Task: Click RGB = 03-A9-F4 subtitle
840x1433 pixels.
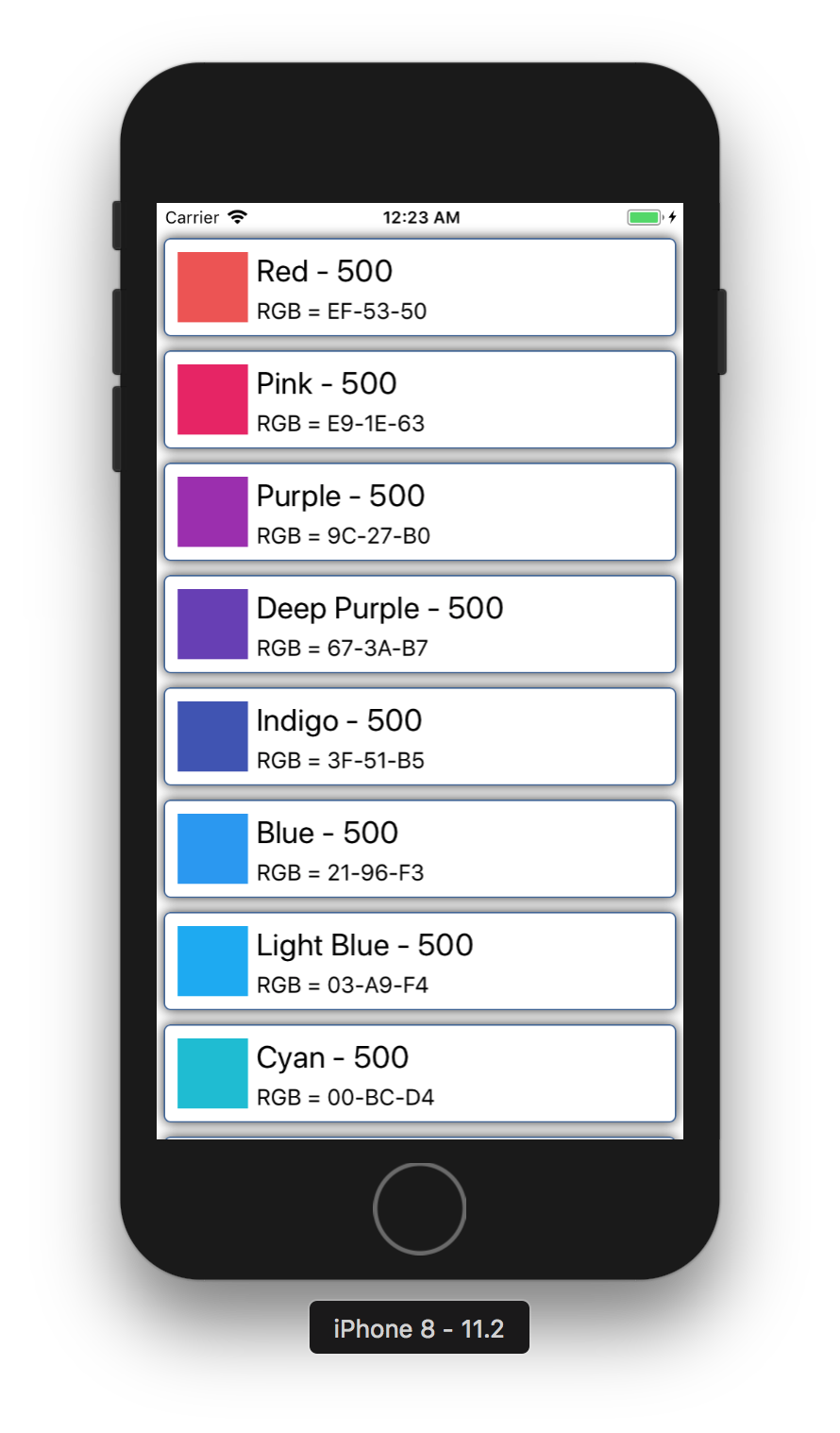Action: coord(343,986)
